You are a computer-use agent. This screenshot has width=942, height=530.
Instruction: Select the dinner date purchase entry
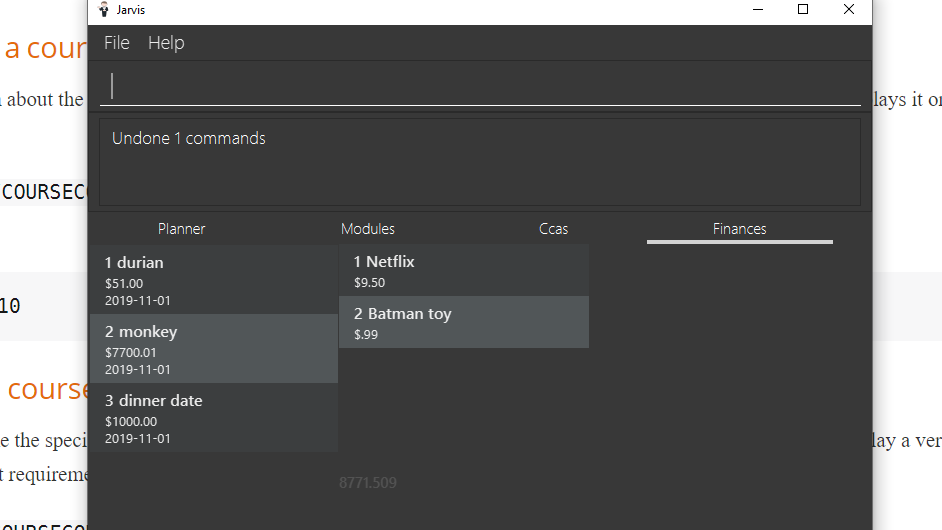click(214, 418)
